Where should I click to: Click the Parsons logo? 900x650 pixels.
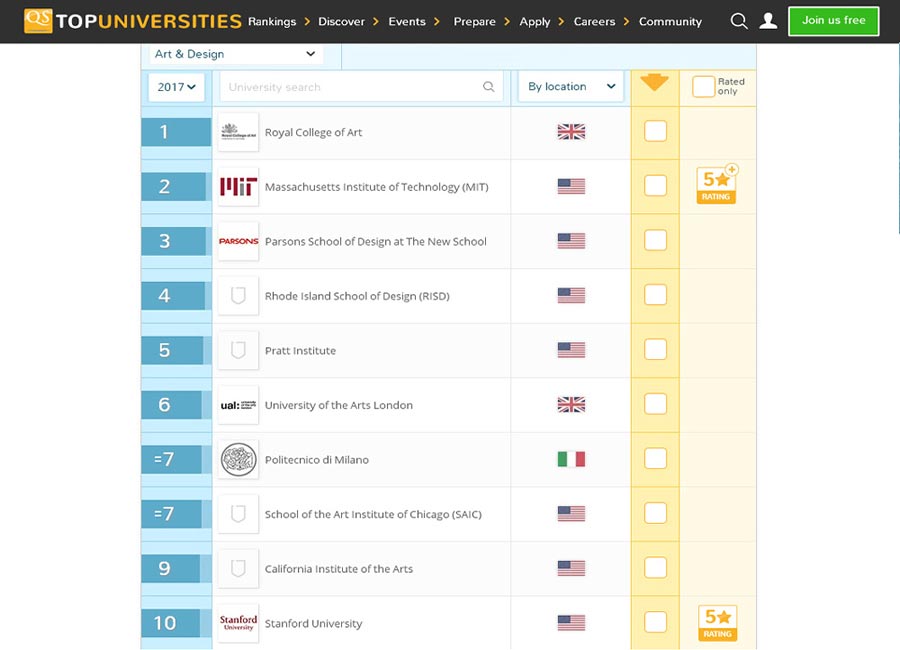pos(238,241)
